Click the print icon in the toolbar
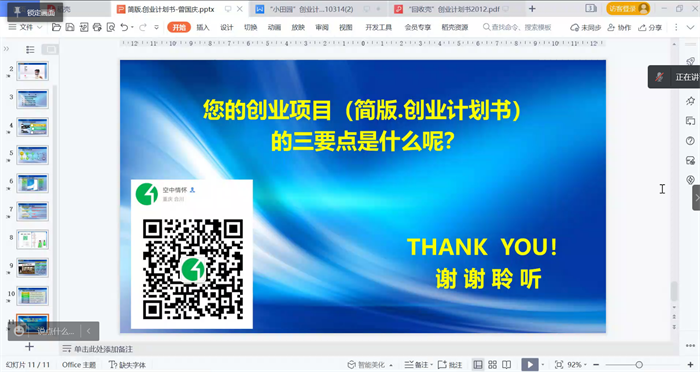Image resolution: width=700 pixels, height=372 pixels. click(97, 28)
